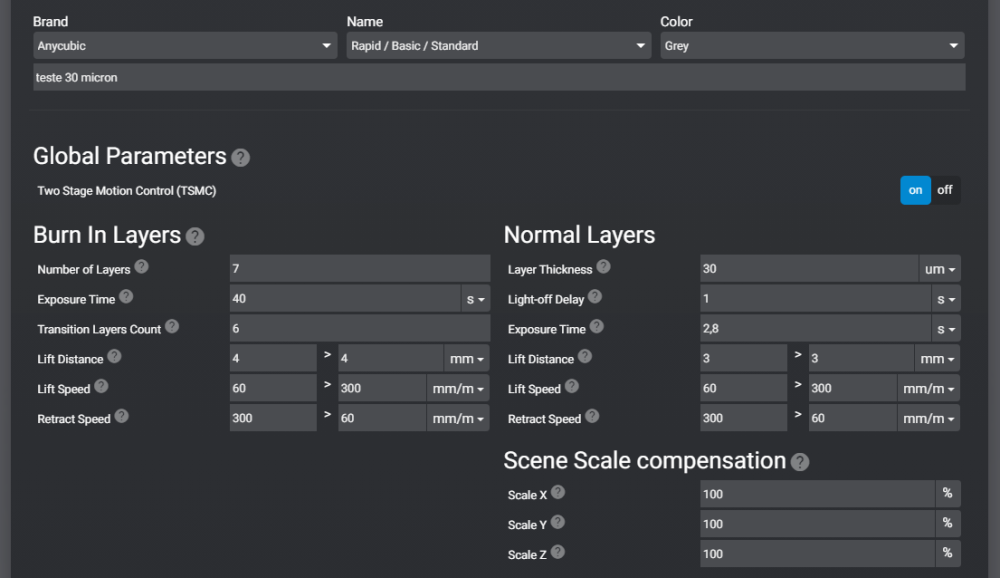
Task: Click help icon for Layer Thickness
Action: pos(603,267)
